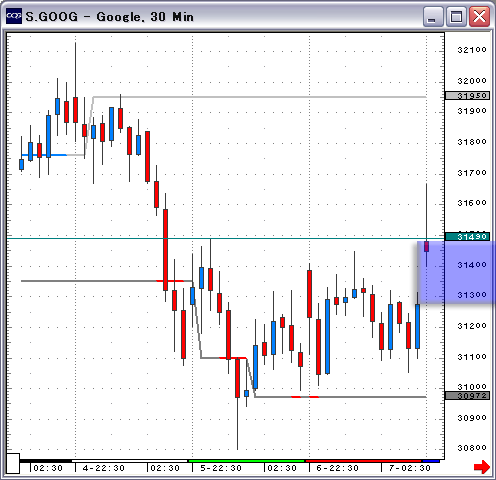Select the highest-wick red candle near 32100
The width and height of the screenshot is (496, 480).
76,110
